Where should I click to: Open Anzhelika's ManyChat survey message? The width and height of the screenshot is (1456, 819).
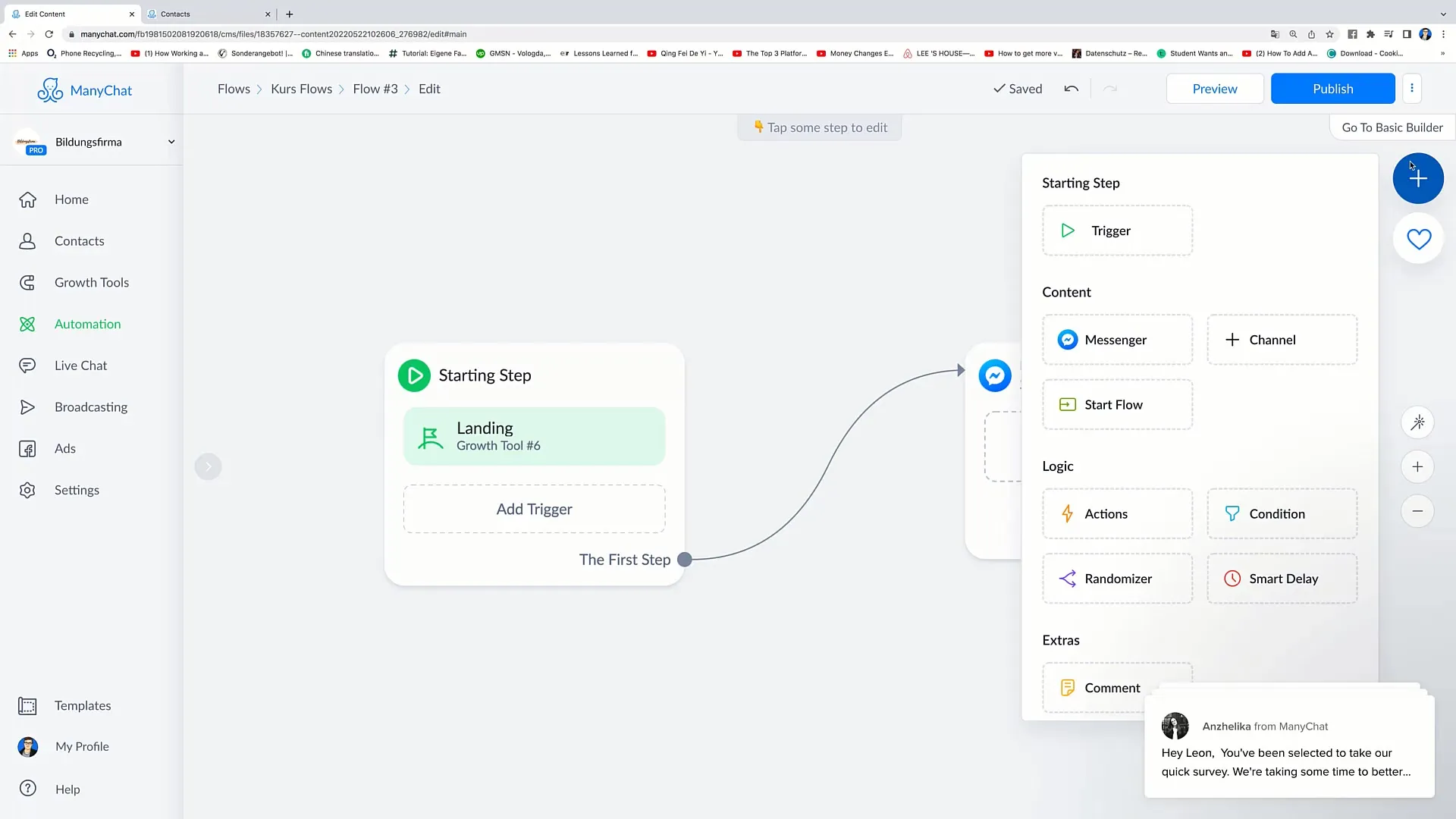tap(1288, 747)
